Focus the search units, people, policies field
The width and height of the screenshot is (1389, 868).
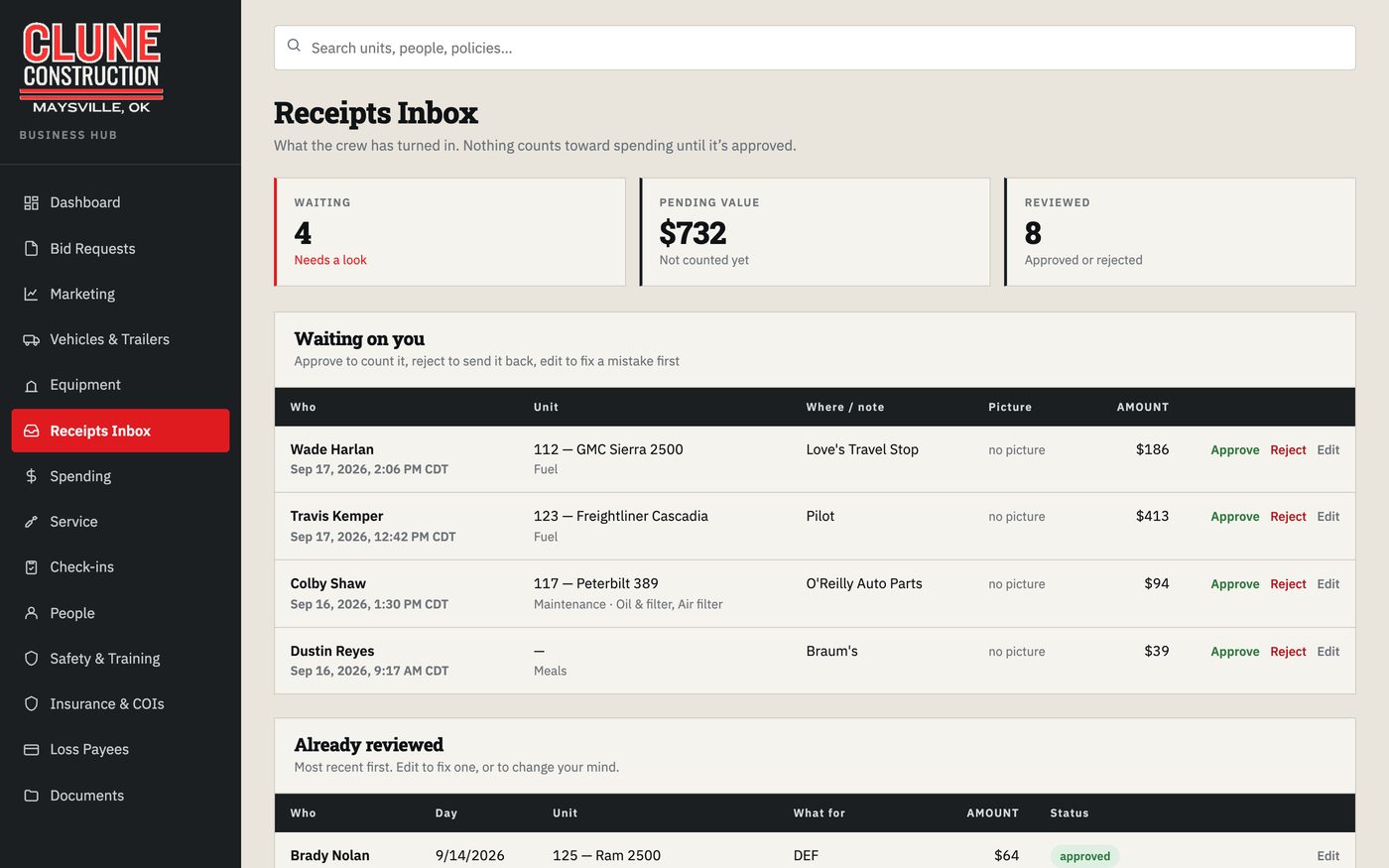point(815,48)
